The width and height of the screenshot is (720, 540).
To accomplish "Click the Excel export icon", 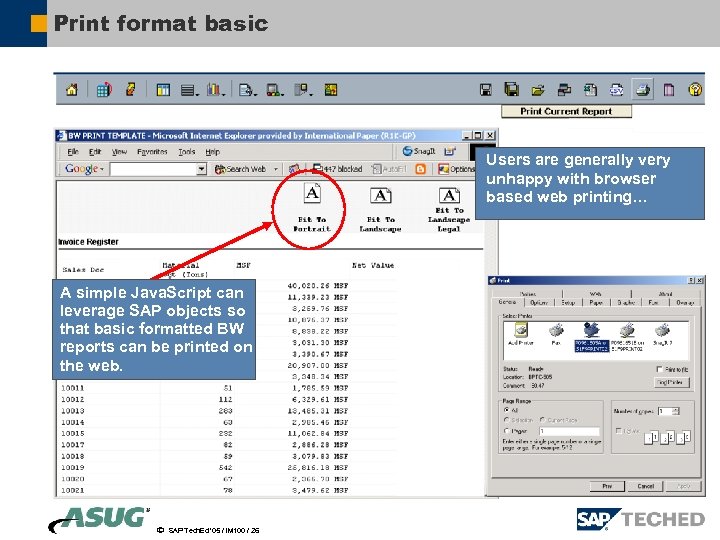I will click(x=590, y=90).
